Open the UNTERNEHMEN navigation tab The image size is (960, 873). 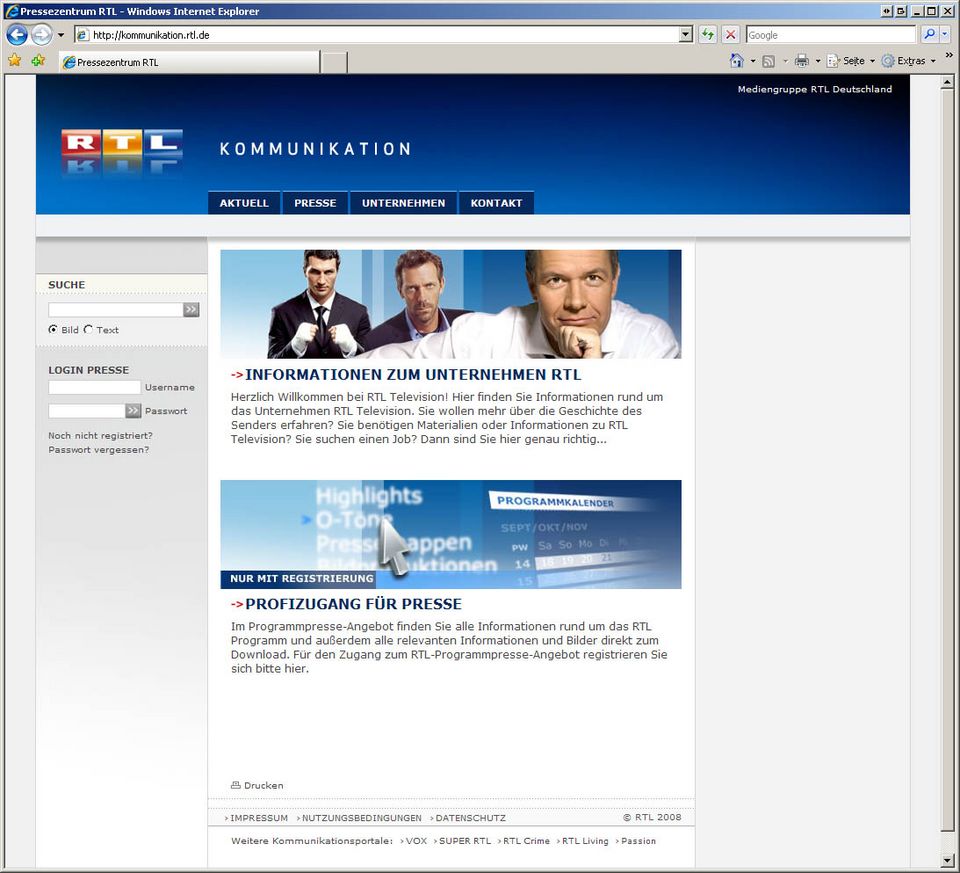pyautogui.click(x=403, y=202)
